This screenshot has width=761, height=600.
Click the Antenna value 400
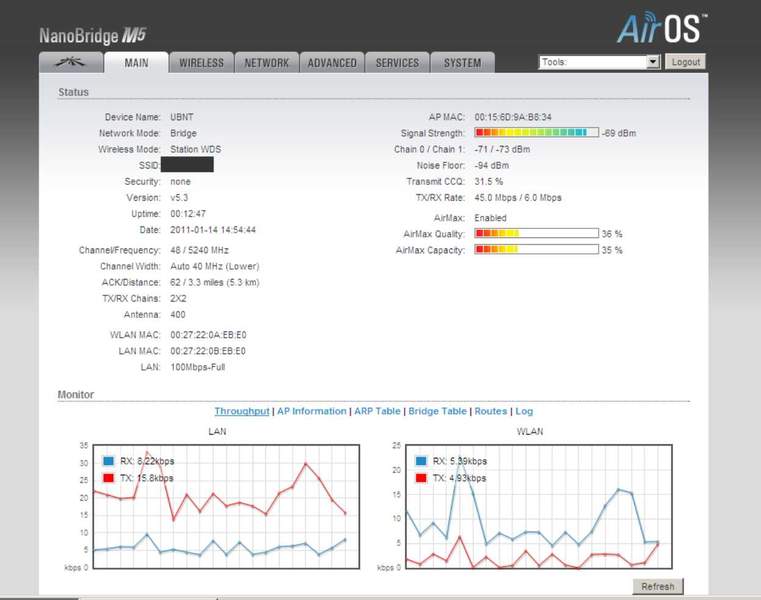[178, 315]
